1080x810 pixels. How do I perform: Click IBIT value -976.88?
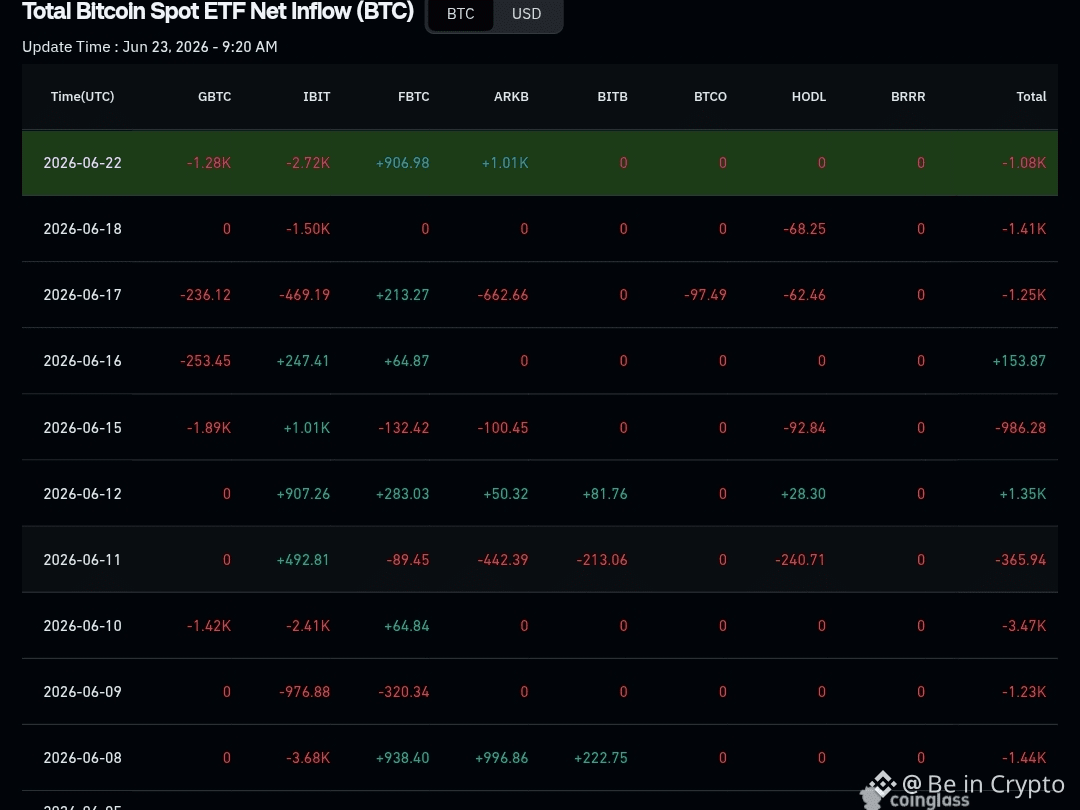[304, 692]
